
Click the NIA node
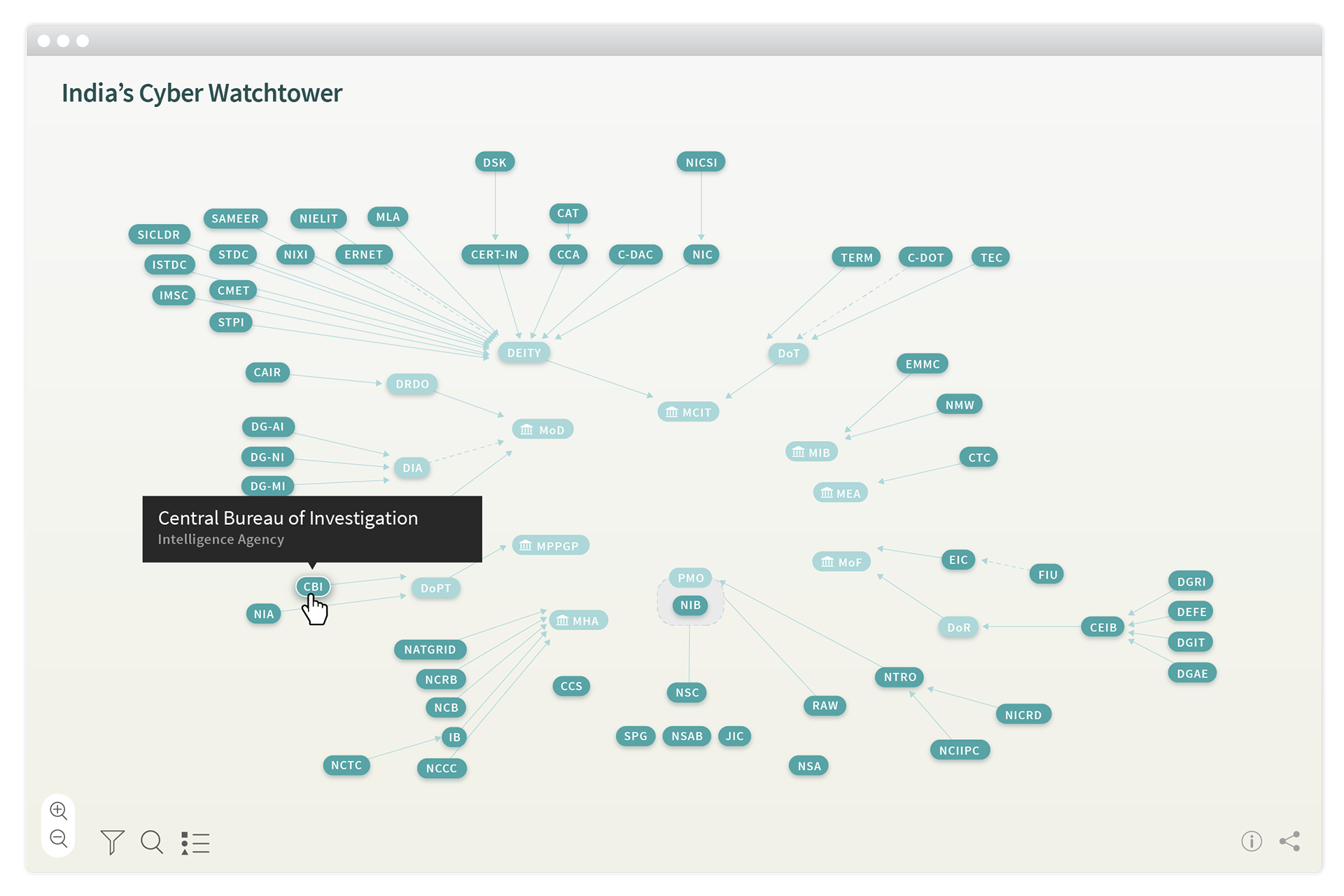click(264, 614)
